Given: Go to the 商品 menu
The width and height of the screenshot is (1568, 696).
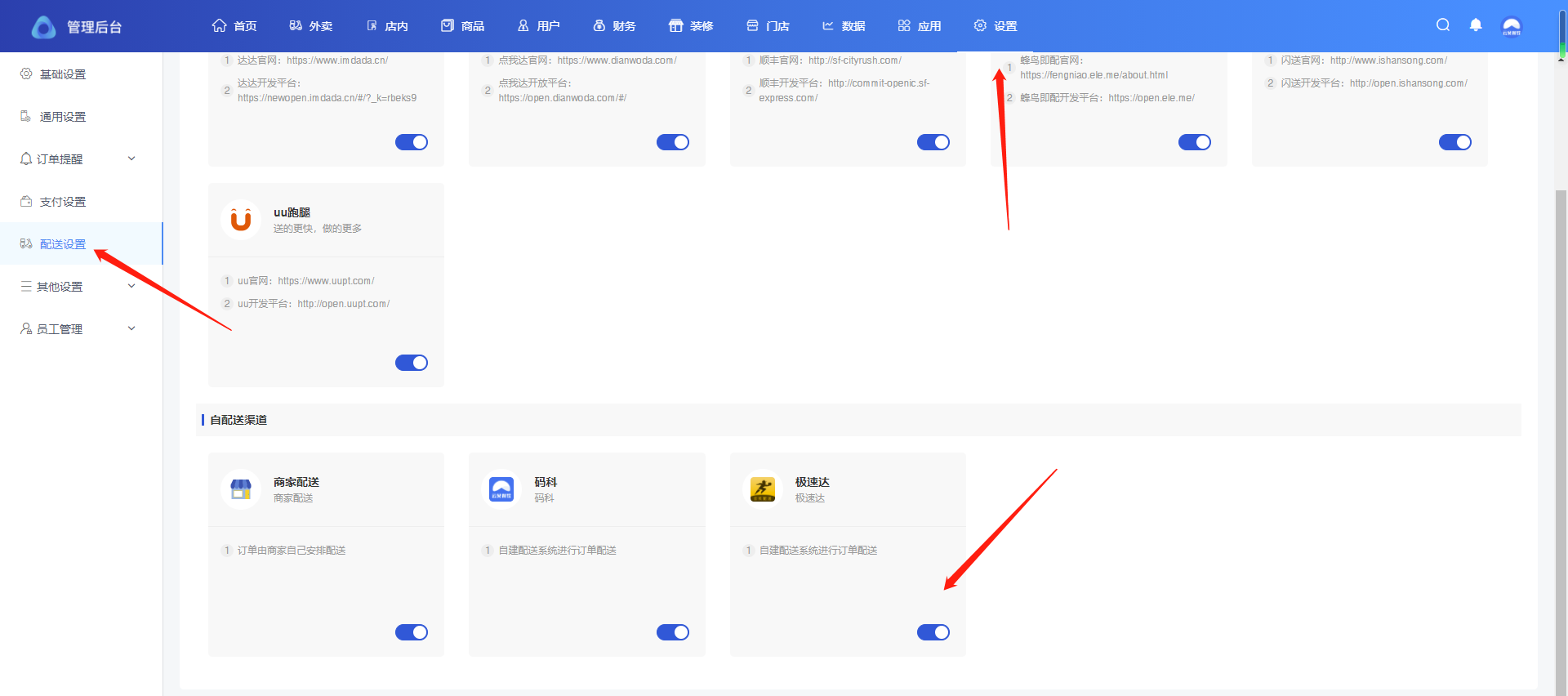Looking at the screenshot, I should [463, 26].
